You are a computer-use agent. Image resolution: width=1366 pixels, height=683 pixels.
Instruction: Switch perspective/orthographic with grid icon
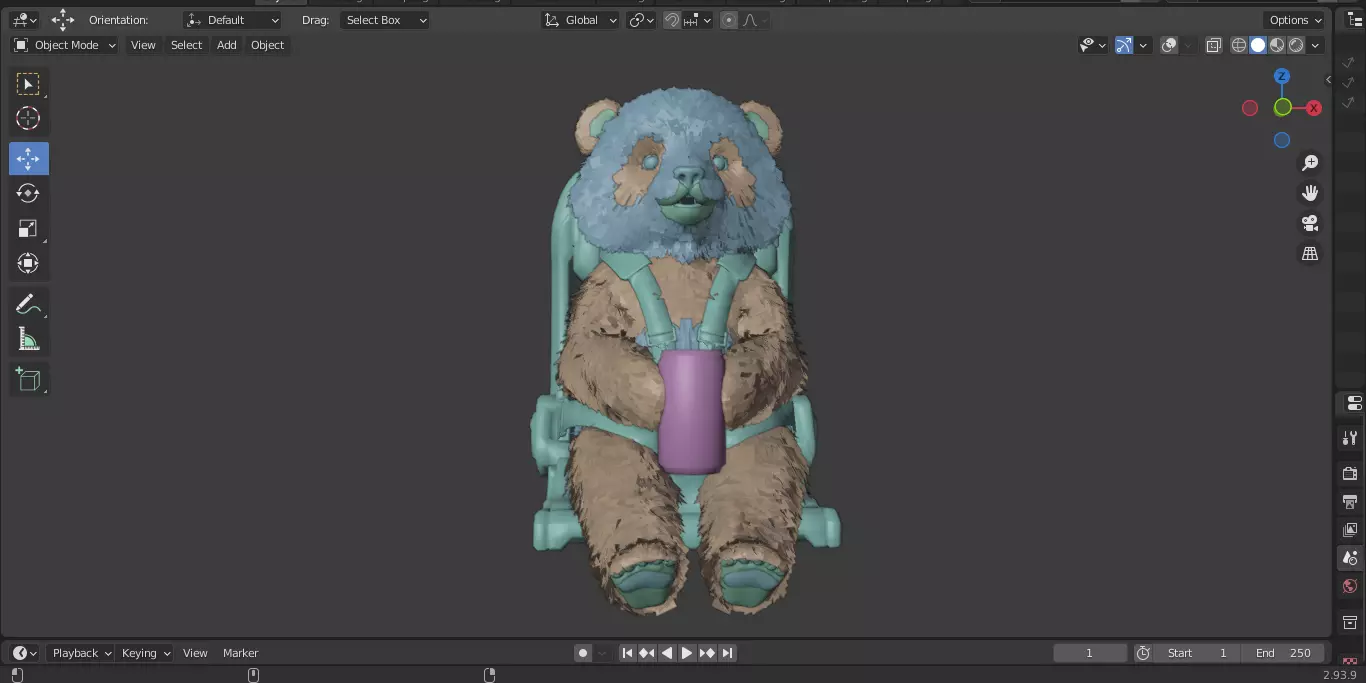click(1309, 254)
